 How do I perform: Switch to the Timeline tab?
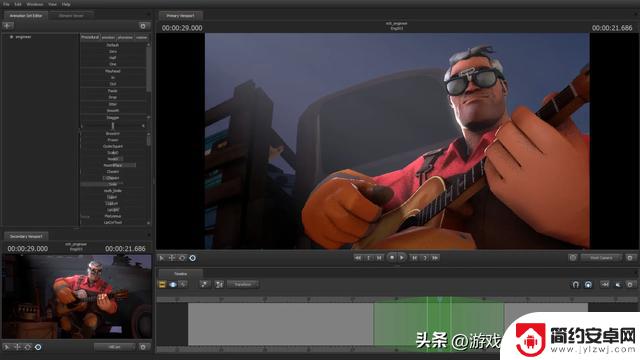180,274
